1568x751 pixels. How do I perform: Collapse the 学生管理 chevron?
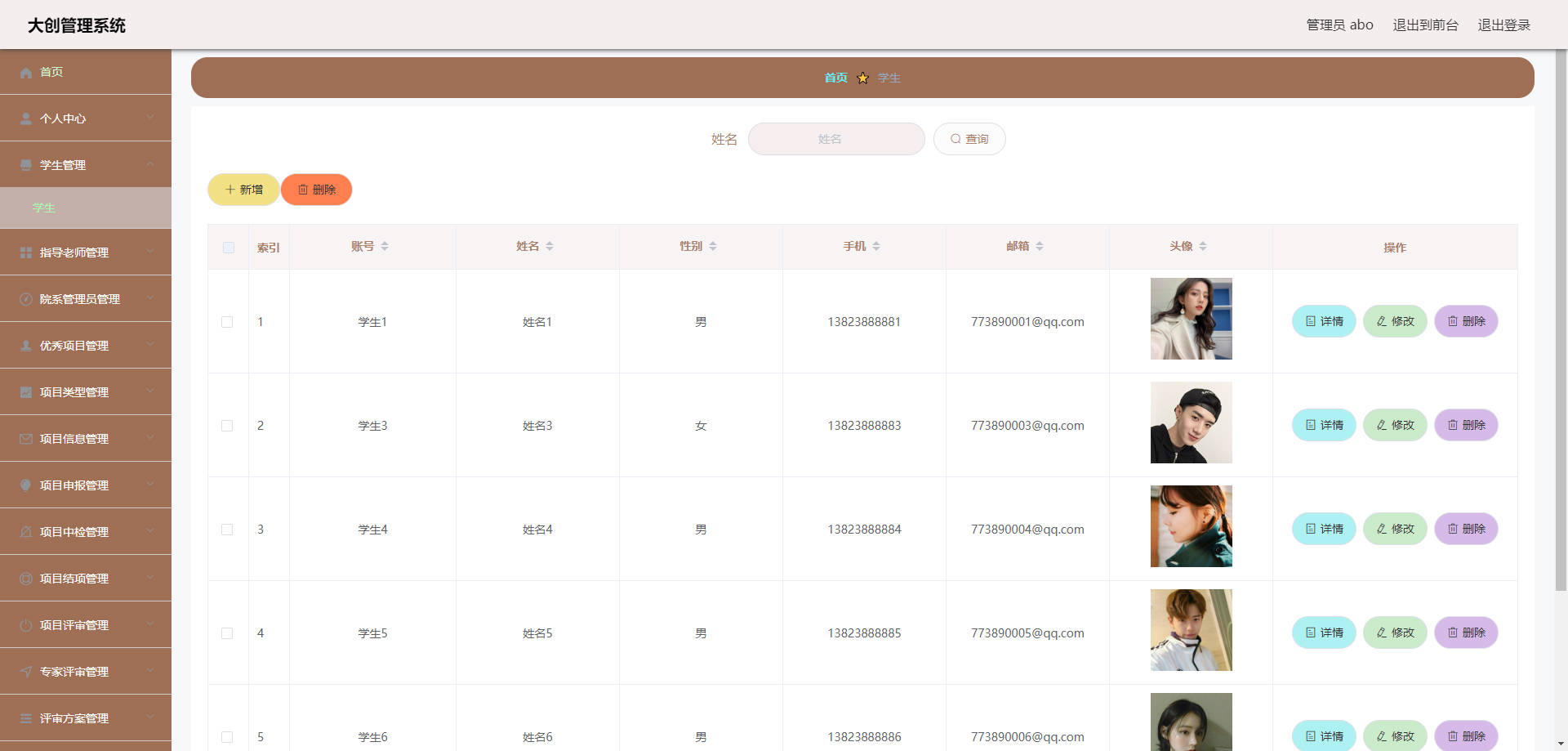coord(150,164)
